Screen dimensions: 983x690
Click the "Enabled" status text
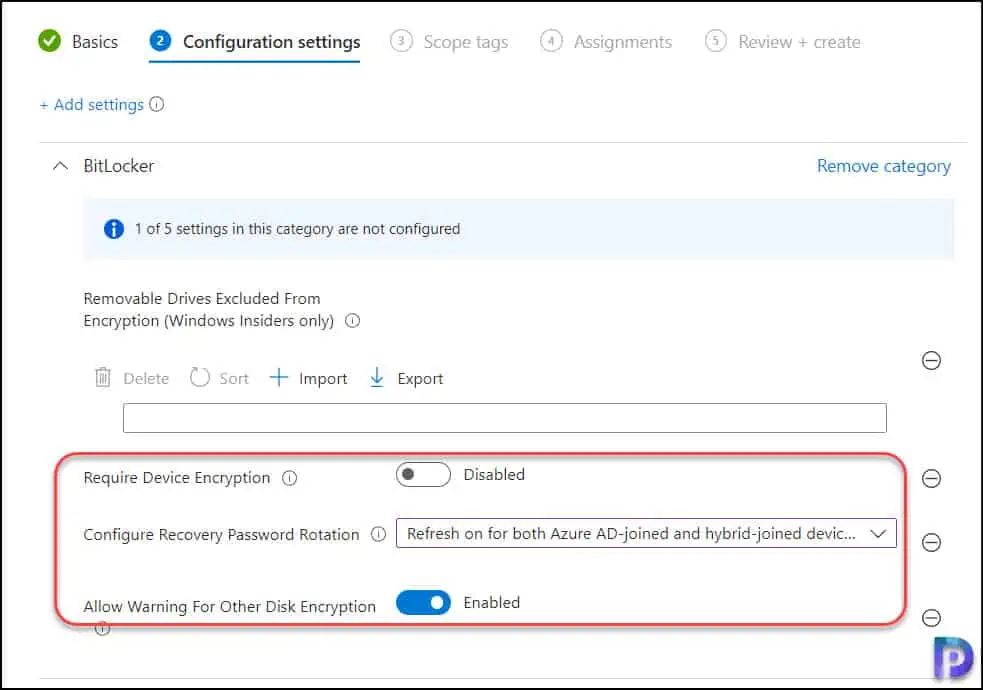click(x=492, y=603)
